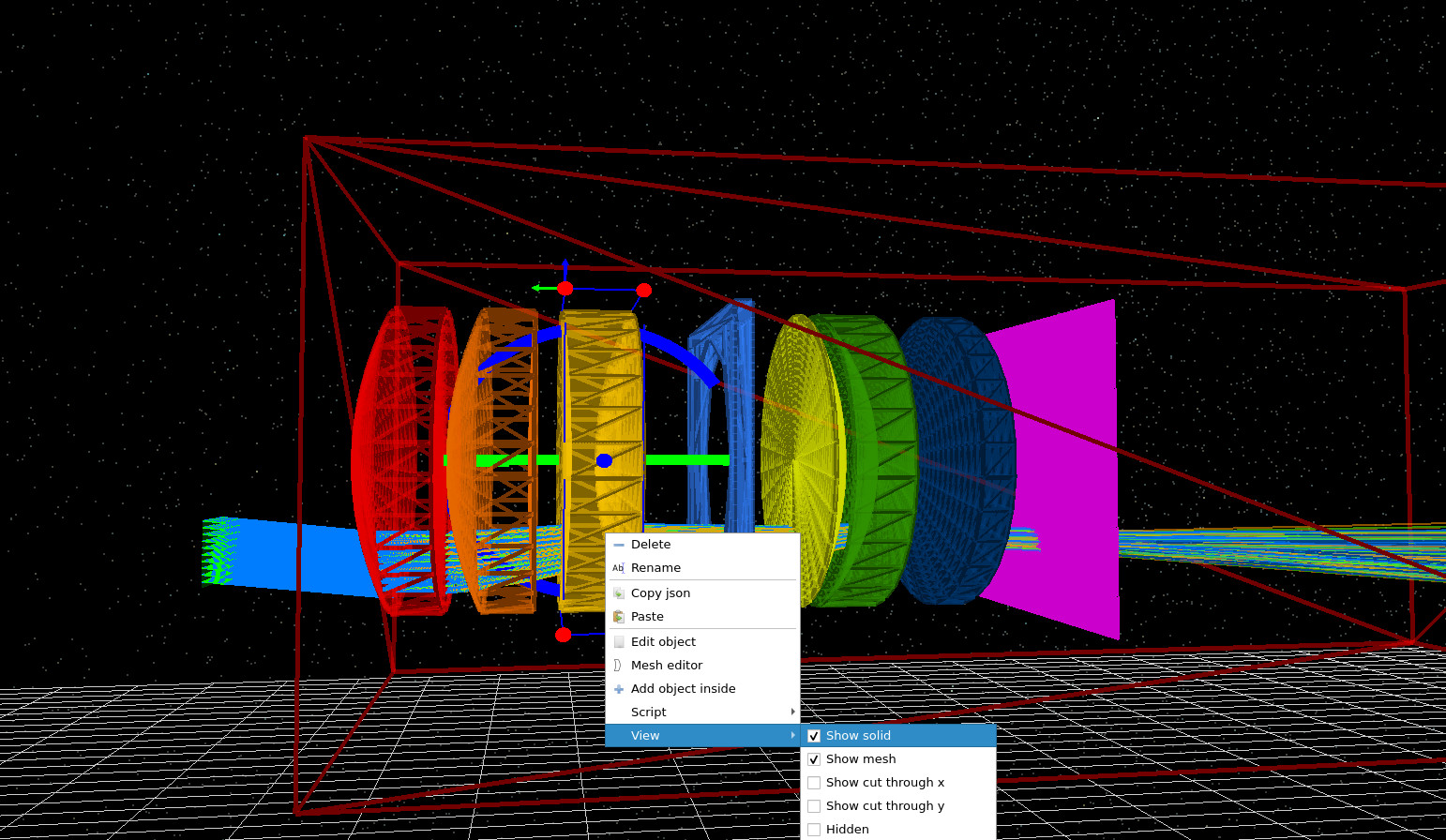This screenshot has width=1446, height=840.
Task: Click the Rename "Ab" icon
Action: pyautogui.click(x=619, y=568)
